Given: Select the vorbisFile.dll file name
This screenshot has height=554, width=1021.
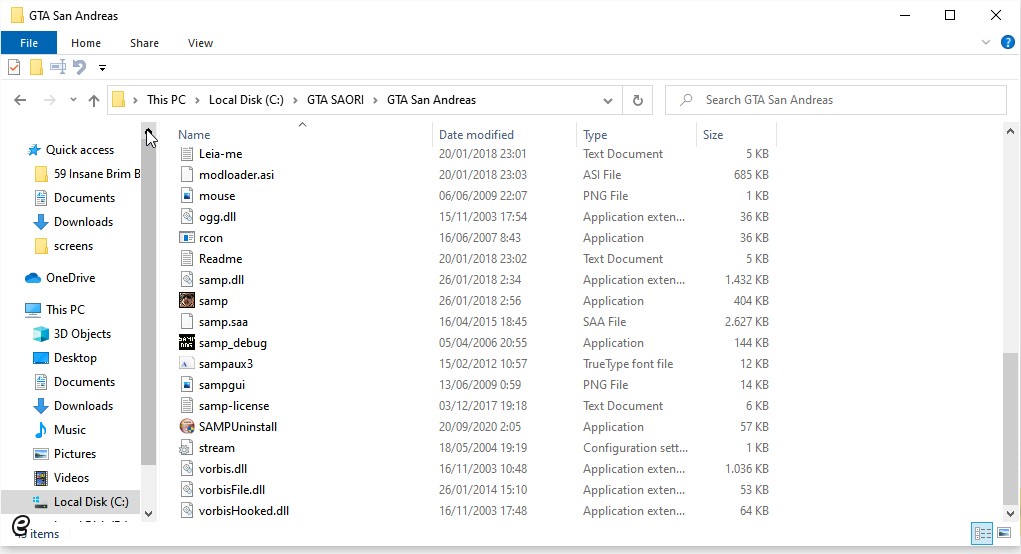Looking at the screenshot, I should pyautogui.click(x=232, y=490).
